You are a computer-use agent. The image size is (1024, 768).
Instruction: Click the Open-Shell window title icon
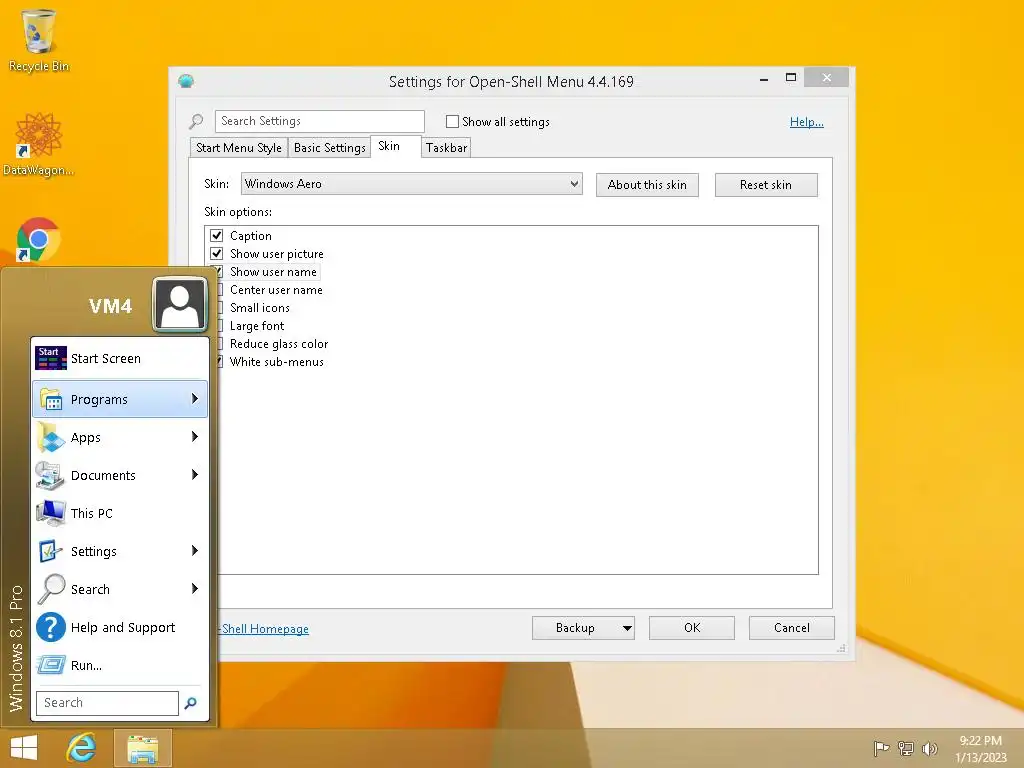186,82
